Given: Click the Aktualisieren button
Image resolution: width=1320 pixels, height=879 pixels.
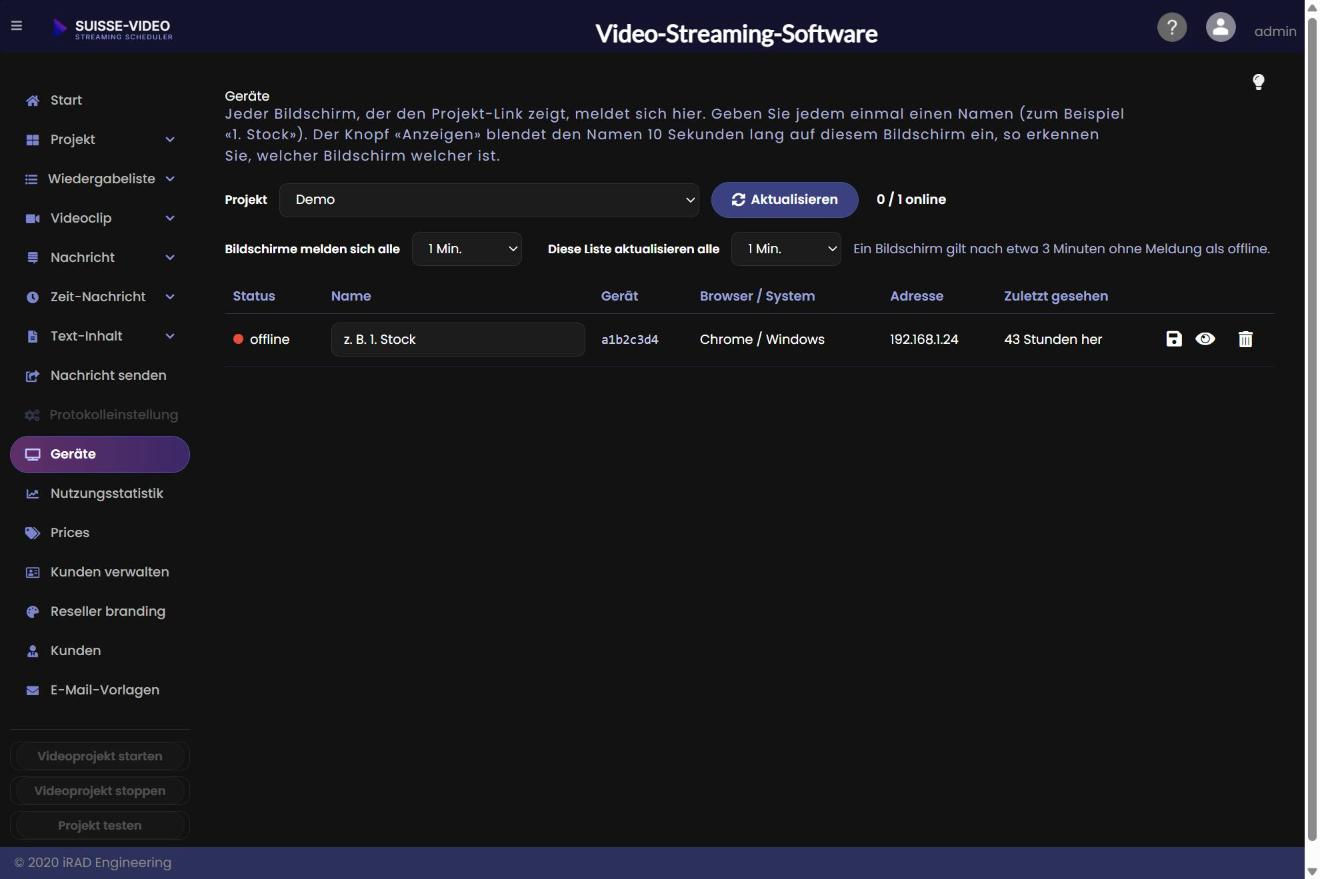Looking at the screenshot, I should (785, 199).
